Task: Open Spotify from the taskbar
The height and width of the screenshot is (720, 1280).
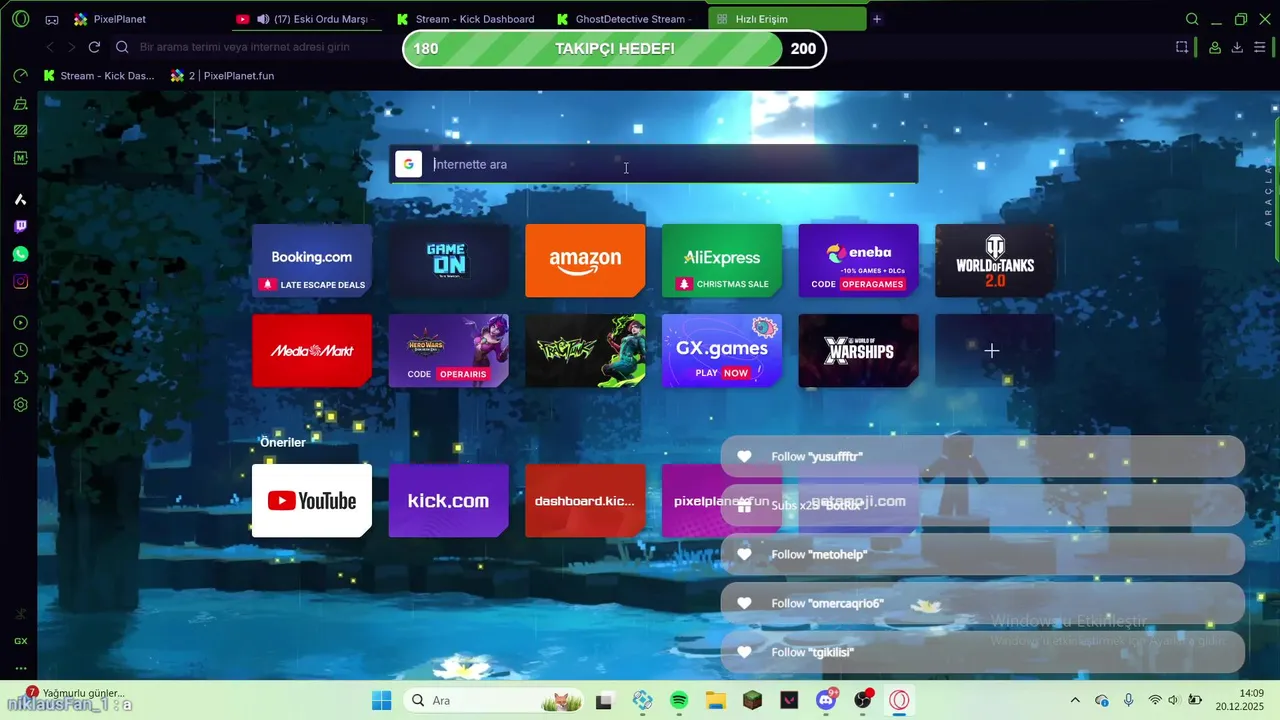Action: [679, 700]
